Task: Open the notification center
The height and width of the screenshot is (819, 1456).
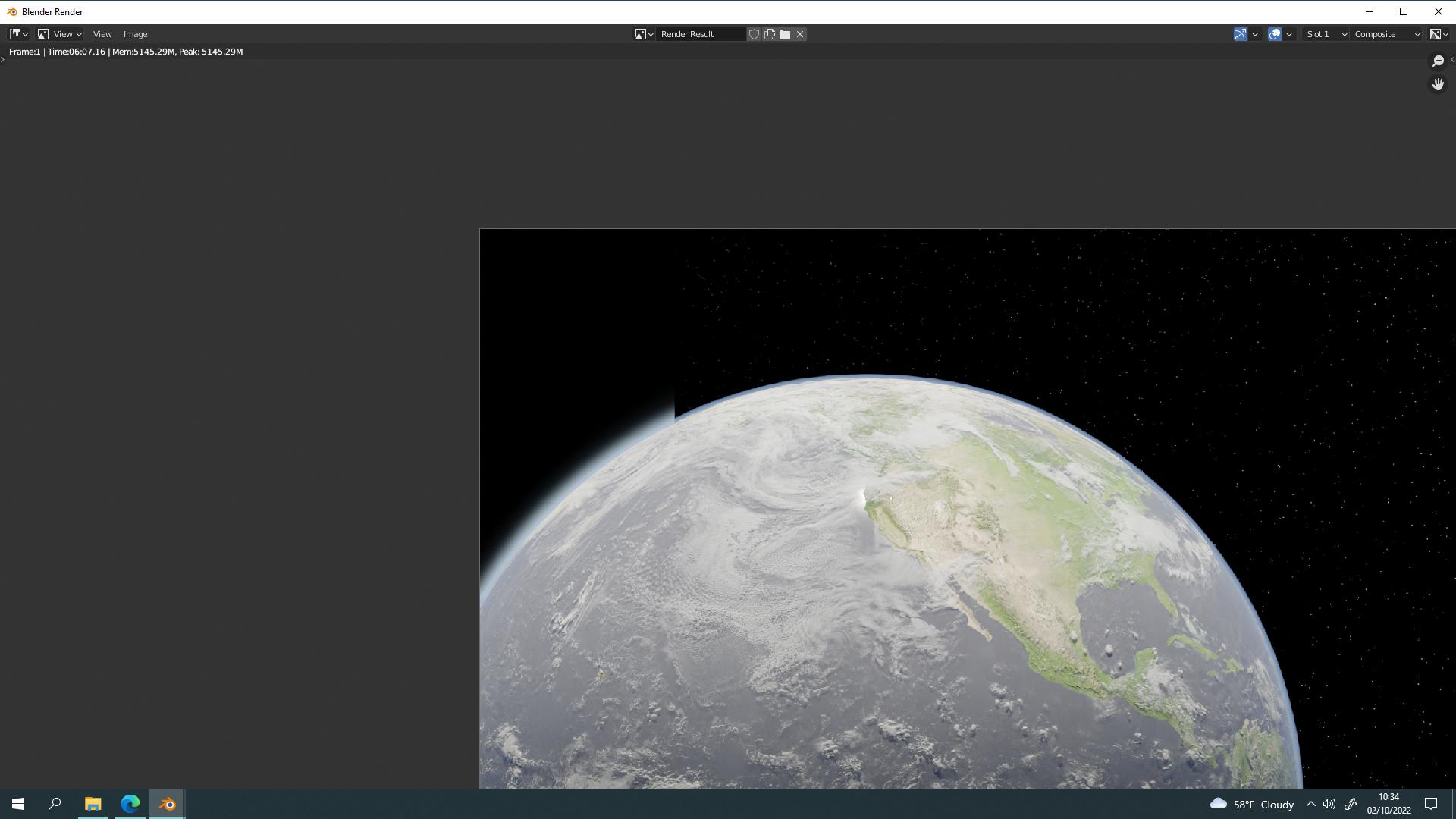Action: coord(1431,804)
